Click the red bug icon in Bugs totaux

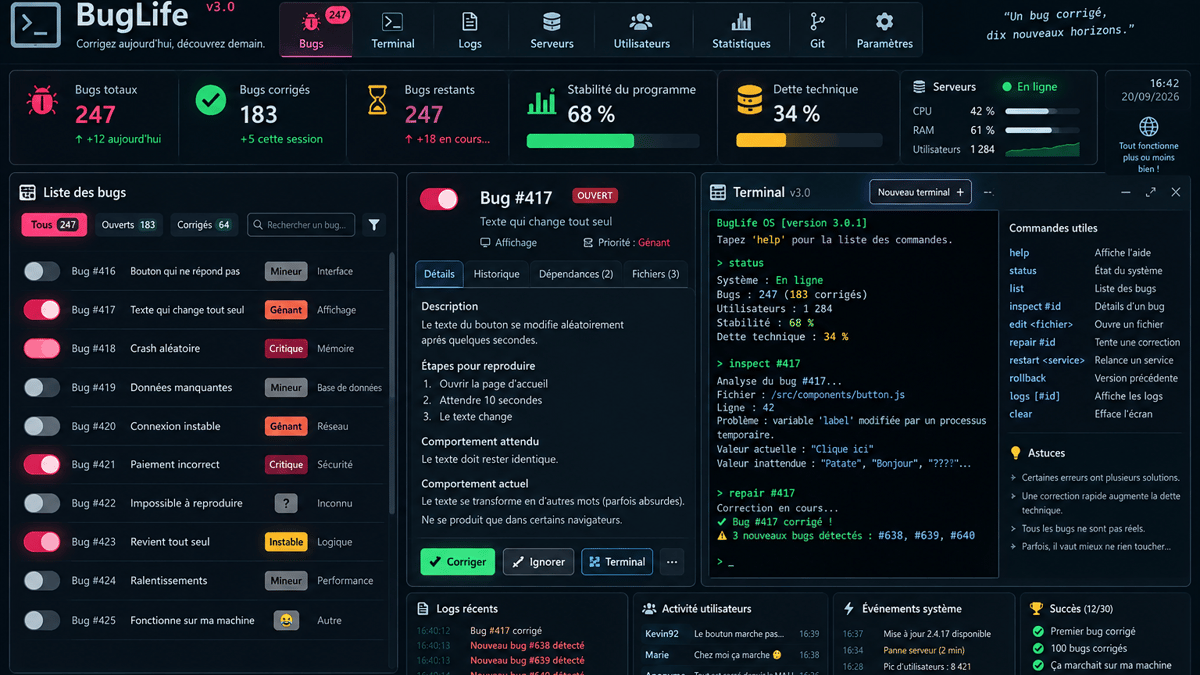point(42,100)
